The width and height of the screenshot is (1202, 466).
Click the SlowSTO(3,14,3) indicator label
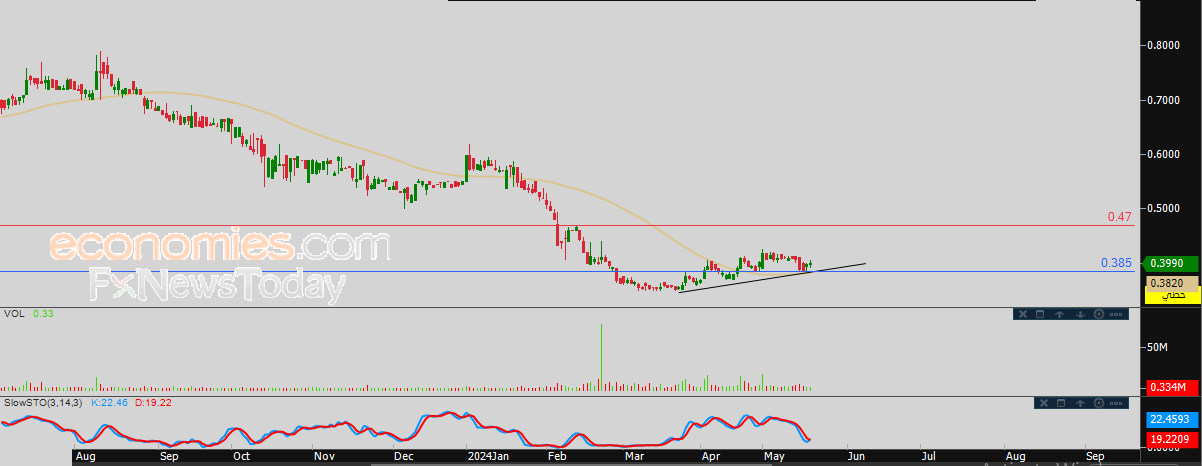pyautogui.click(x=43, y=402)
